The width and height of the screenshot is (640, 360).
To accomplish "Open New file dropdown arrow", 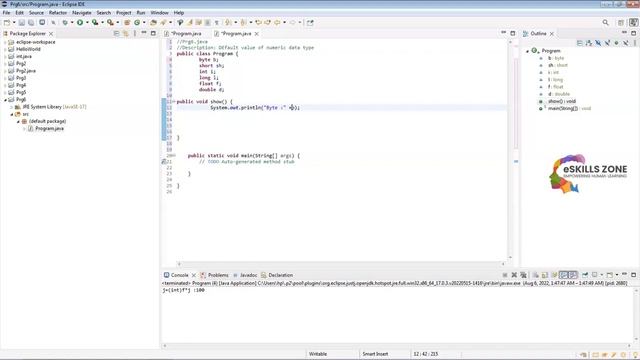I will pos(14,23).
